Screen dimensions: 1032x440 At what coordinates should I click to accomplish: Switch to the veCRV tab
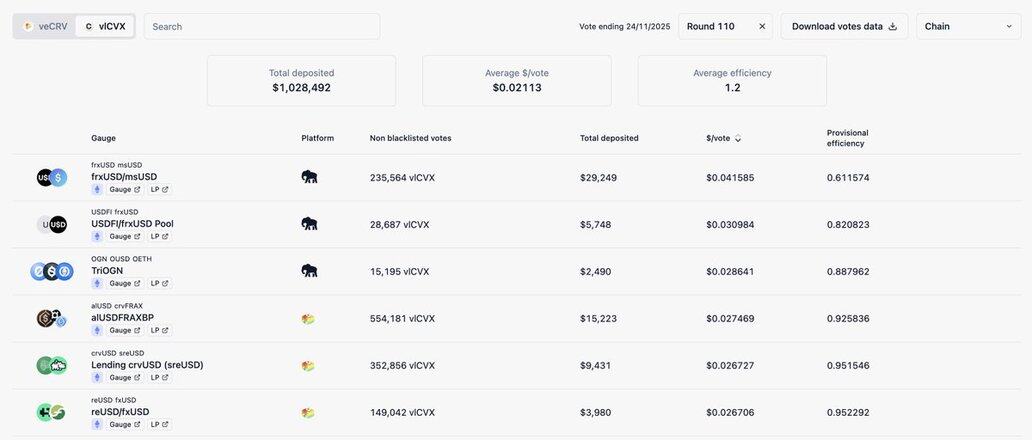(45, 26)
